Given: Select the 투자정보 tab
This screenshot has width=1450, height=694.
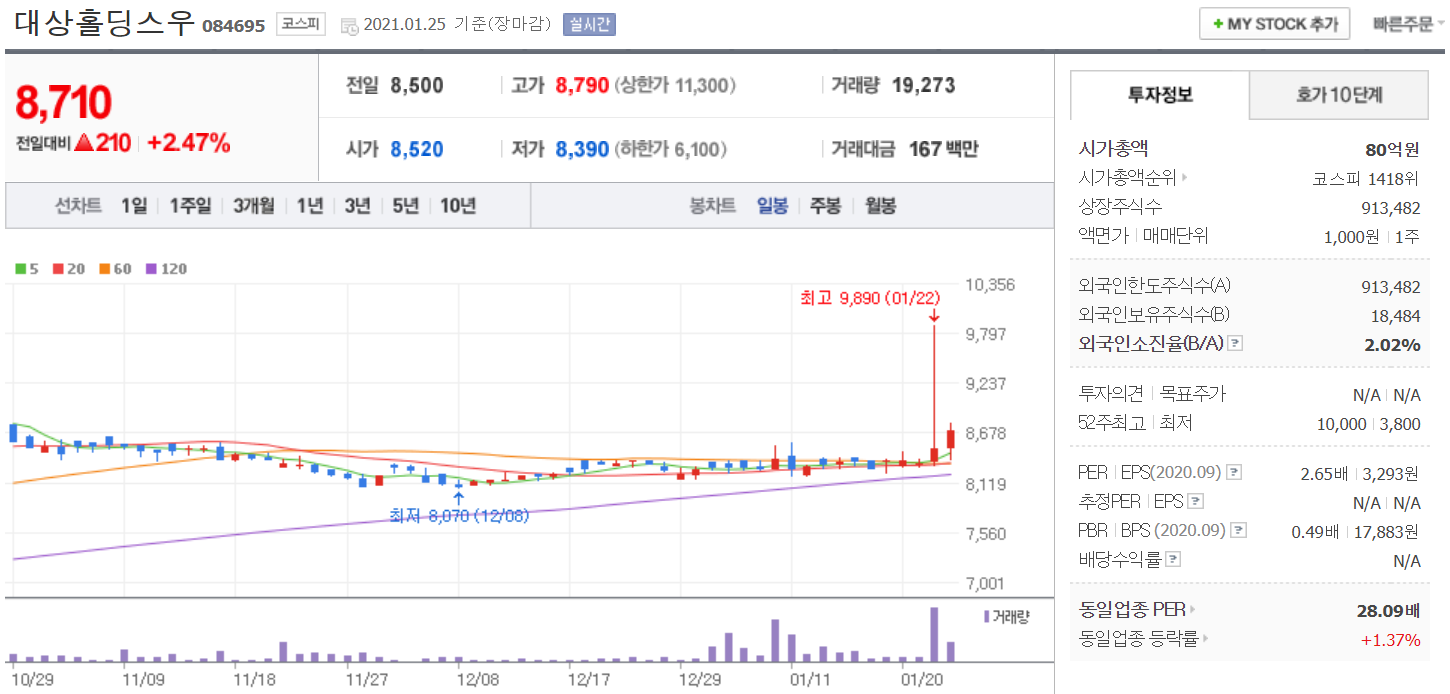Looking at the screenshot, I should 1160,96.
